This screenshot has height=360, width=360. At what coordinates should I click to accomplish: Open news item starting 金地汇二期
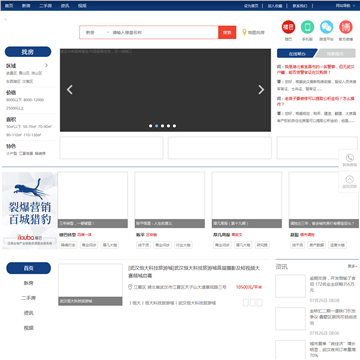(333, 317)
